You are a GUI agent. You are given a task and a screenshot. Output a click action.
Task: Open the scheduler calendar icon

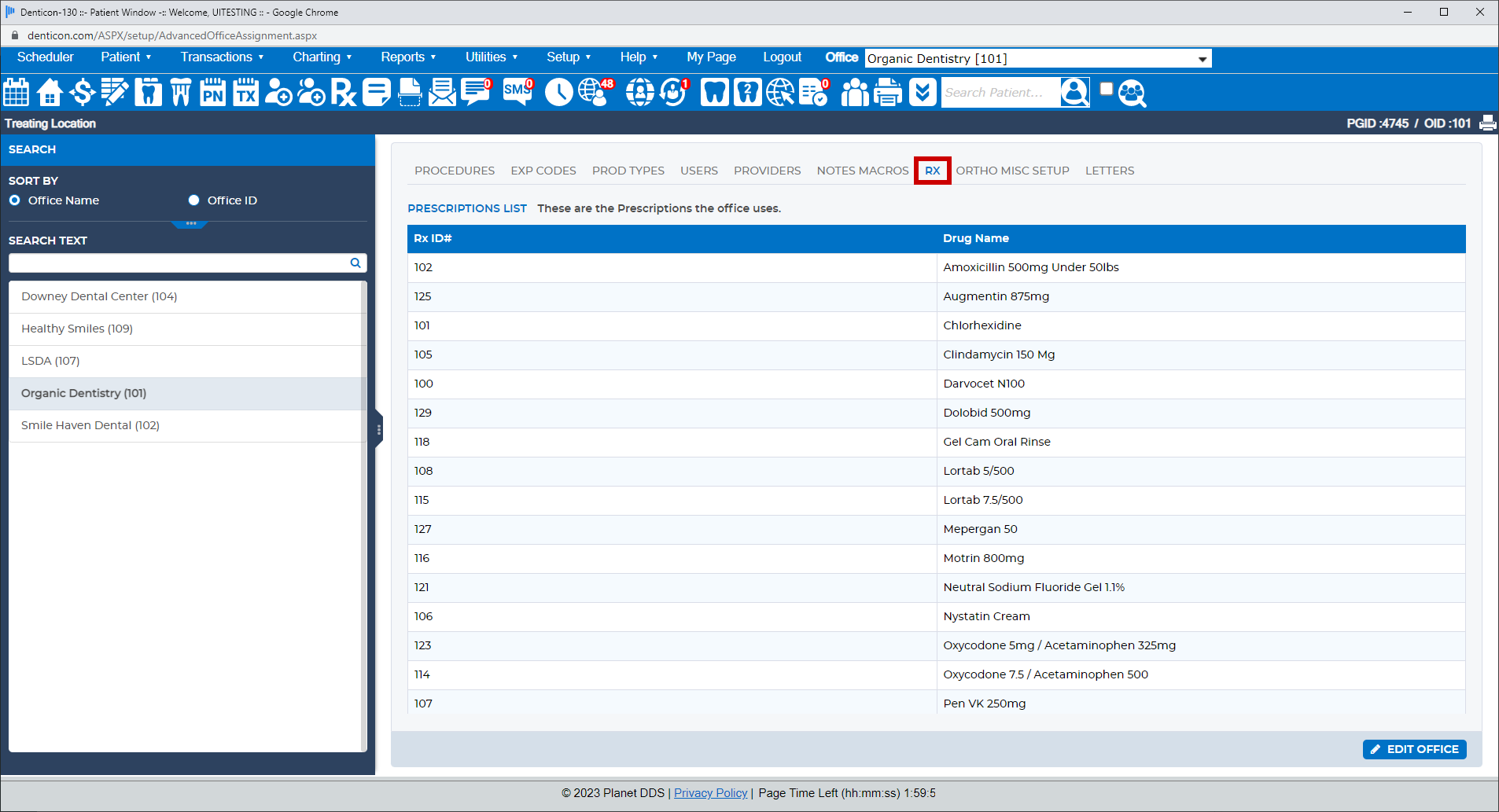tap(17, 93)
